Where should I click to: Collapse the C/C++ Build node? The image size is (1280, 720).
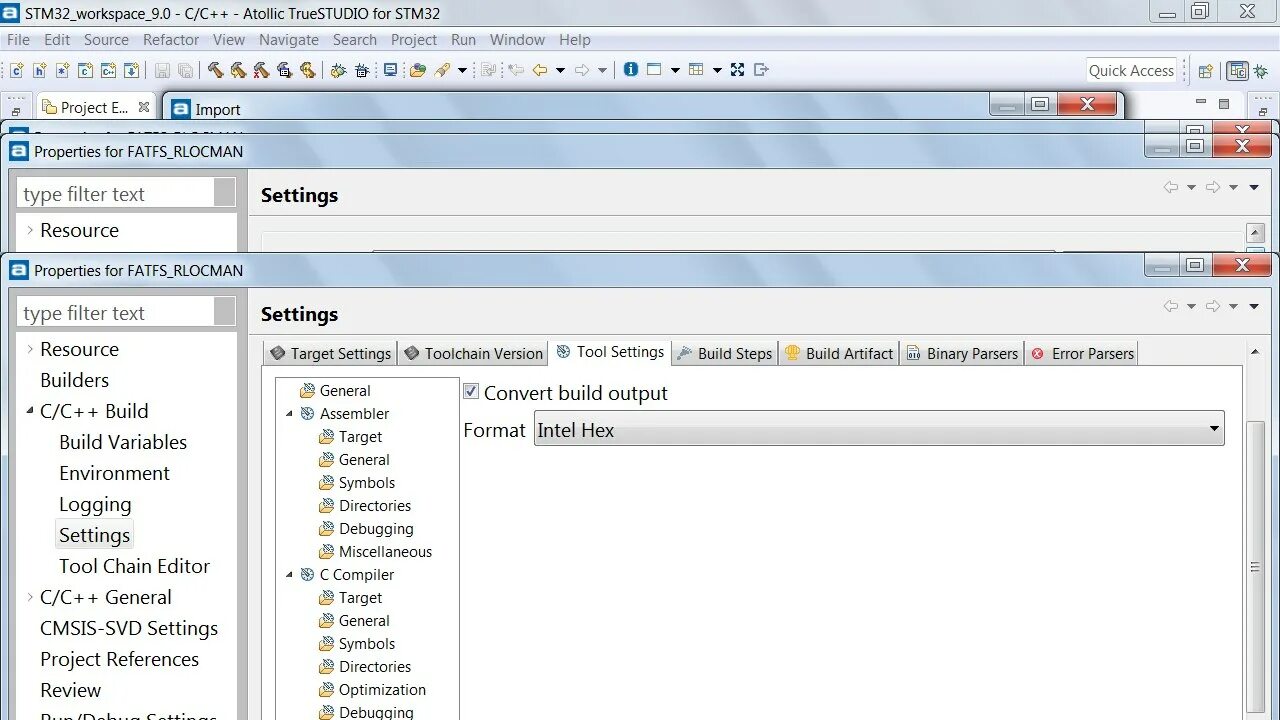[x=30, y=411]
